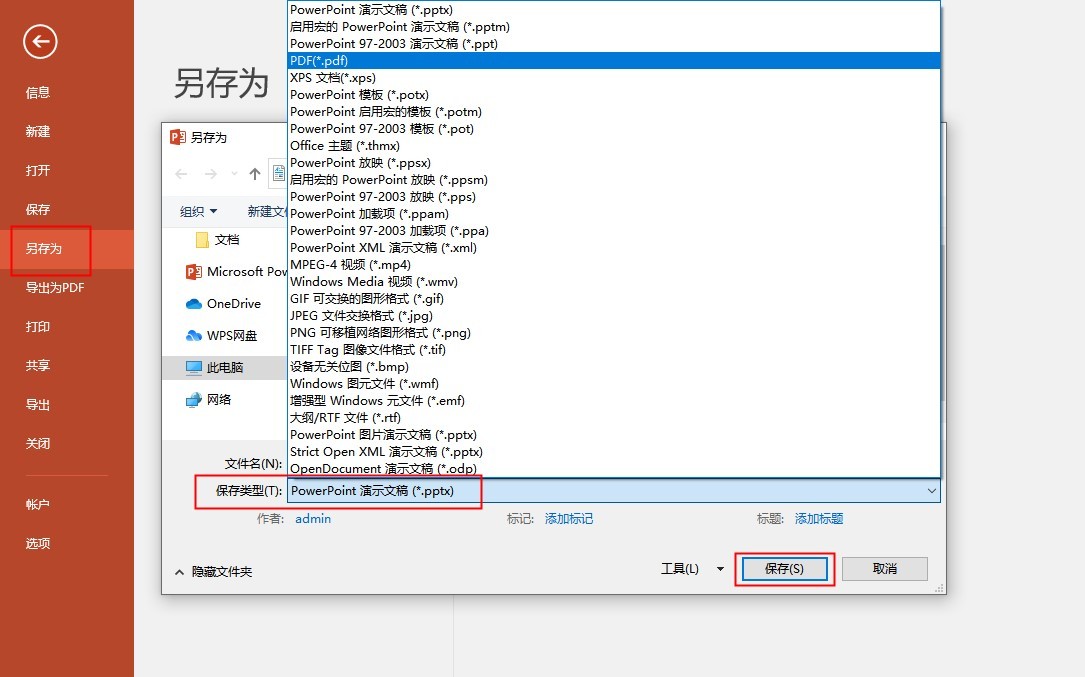This screenshot has height=677, width=1085.
Task: Select 此电脑 in the navigation tree
Action: [224, 368]
